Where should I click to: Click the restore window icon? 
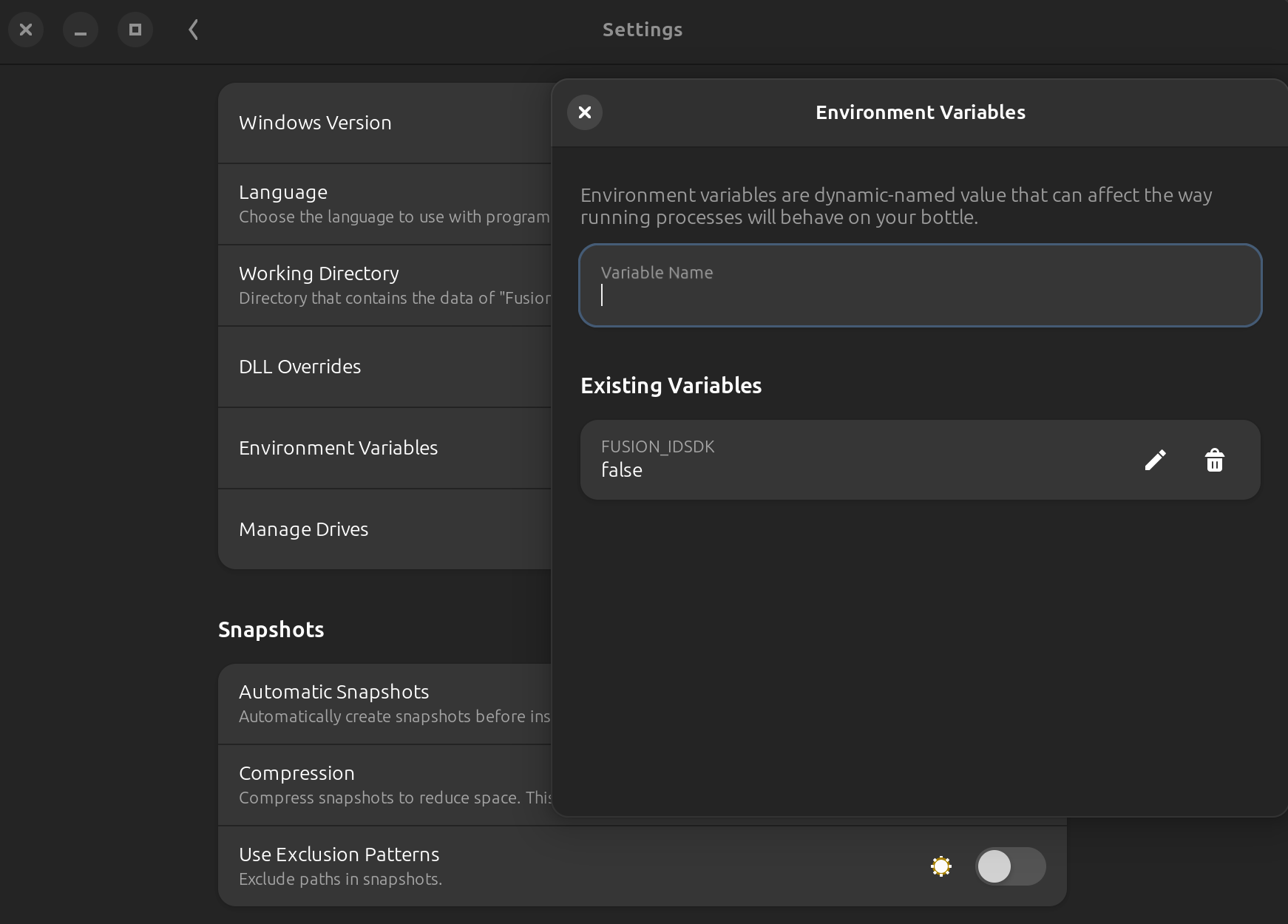coord(135,30)
